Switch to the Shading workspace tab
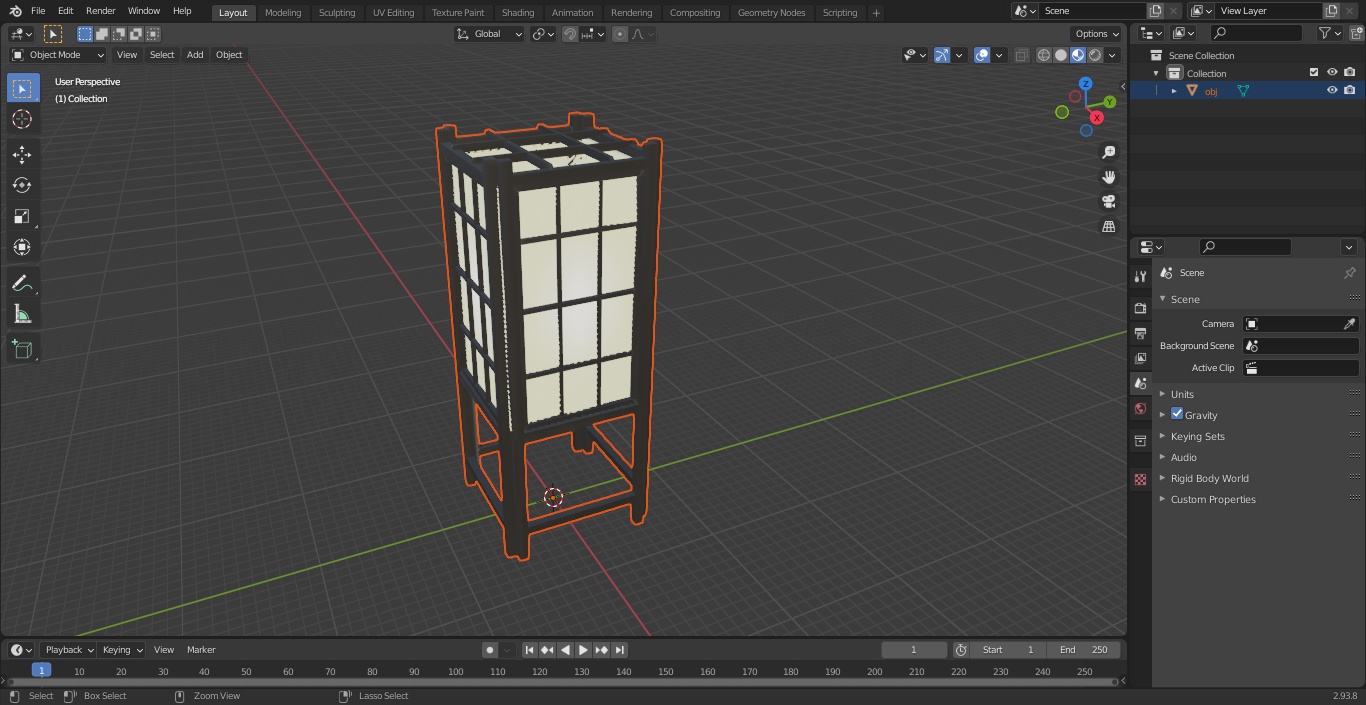This screenshot has width=1366, height=705. pyautogui.click(x=518, y=13)
